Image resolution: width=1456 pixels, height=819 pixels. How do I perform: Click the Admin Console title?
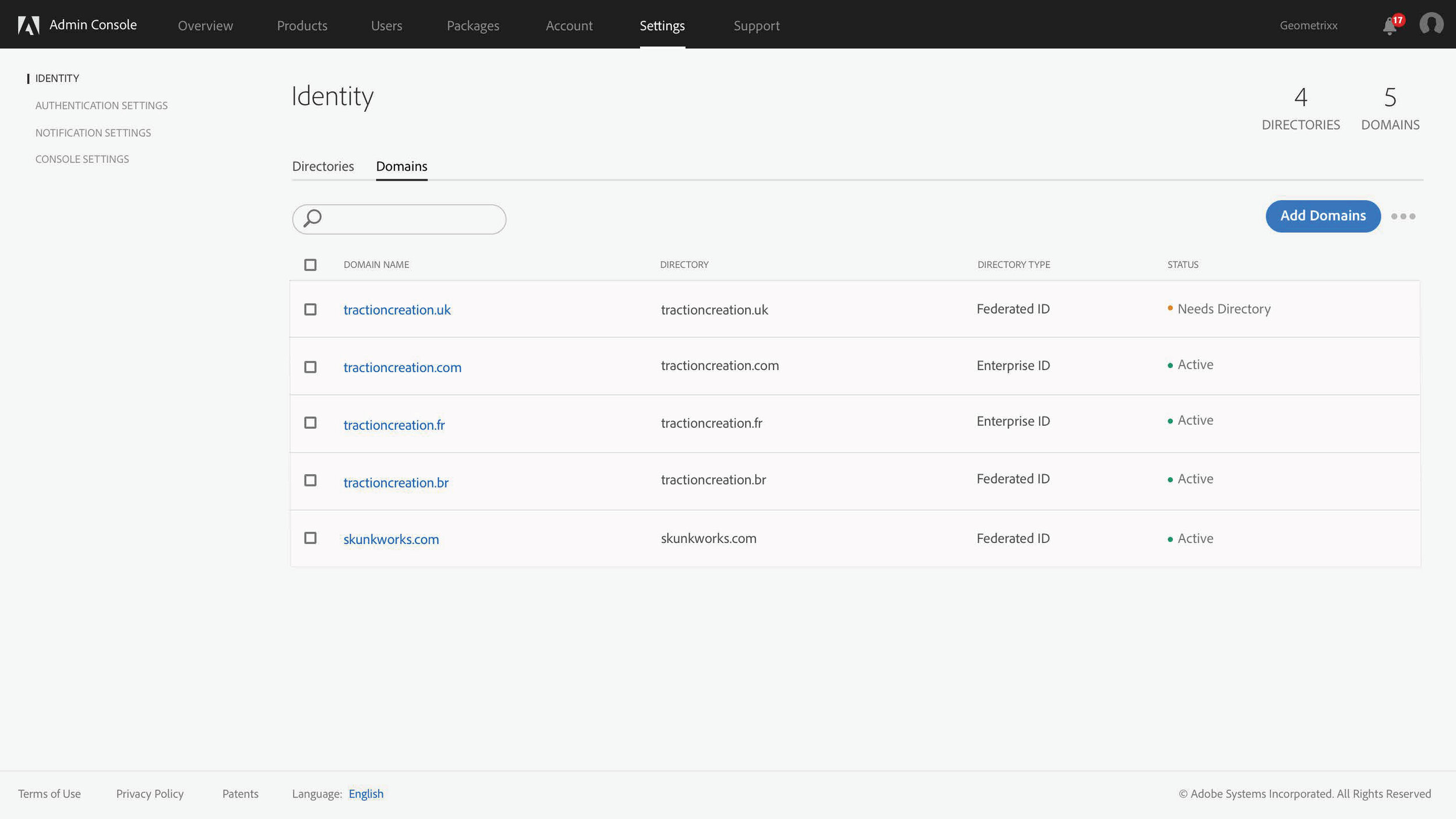pyautogui.click(x=93, y=24)
